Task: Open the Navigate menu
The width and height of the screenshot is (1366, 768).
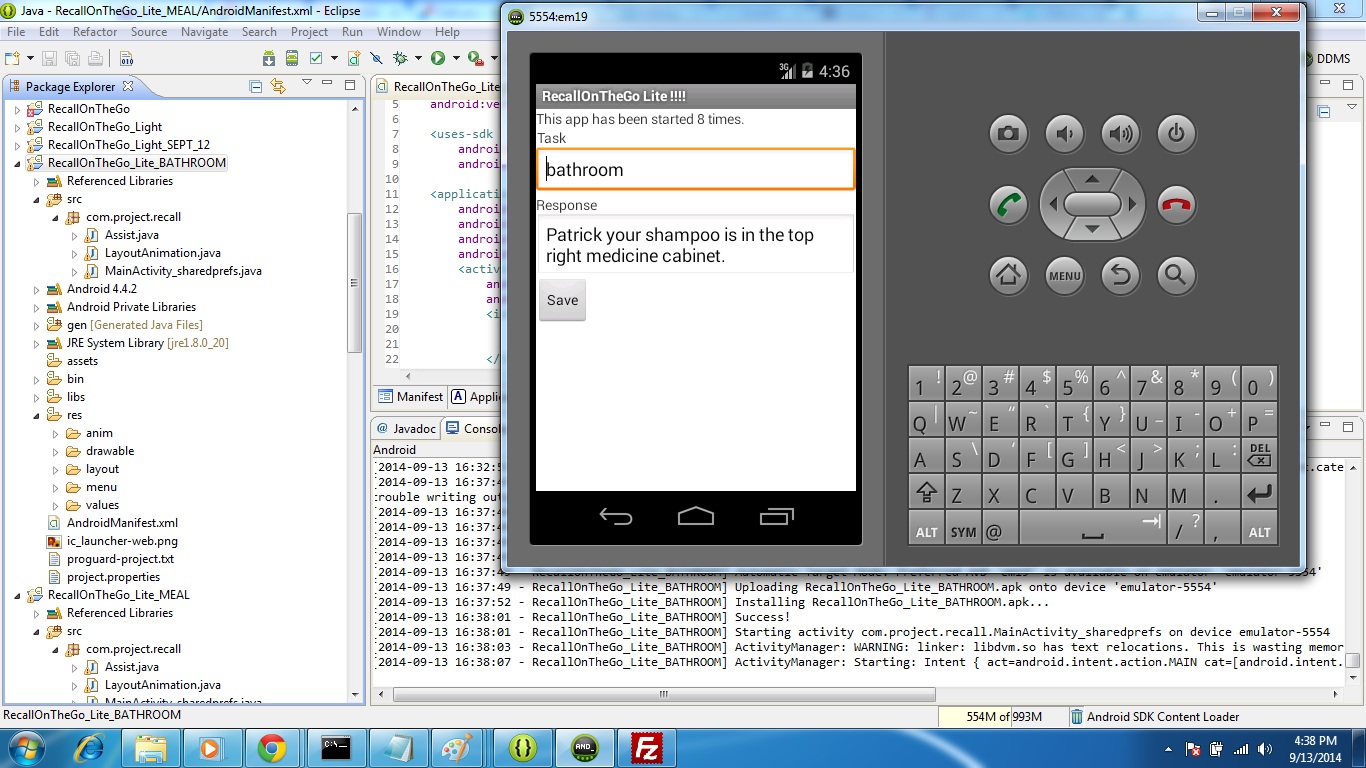Action: [x=204, y=32]
